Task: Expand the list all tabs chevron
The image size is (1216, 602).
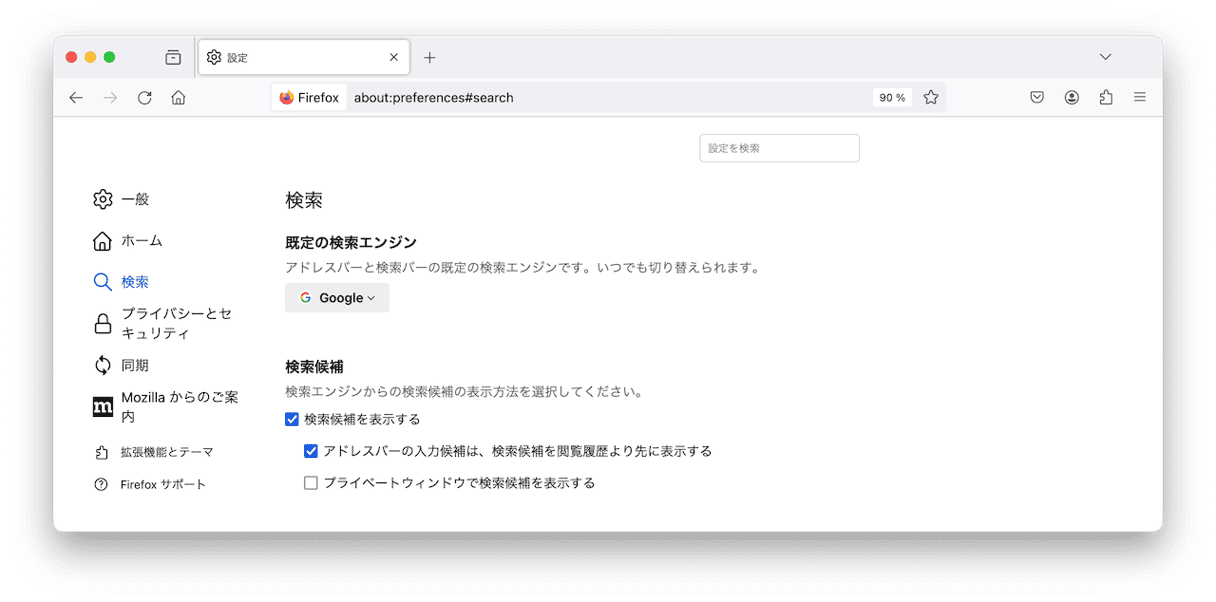Action: 1105,57
